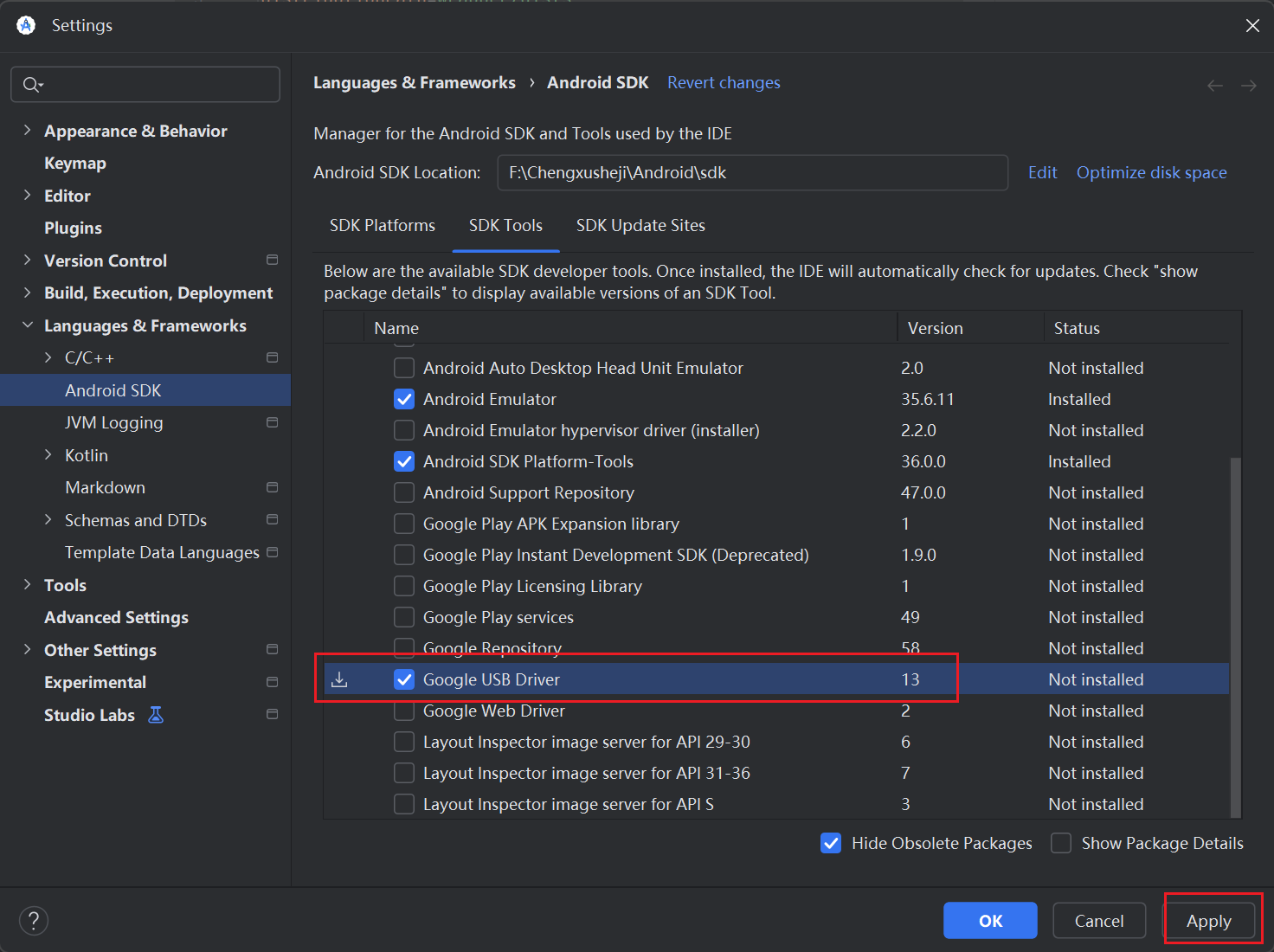The width and height of the screenshot is (1274, 952).
Task: Open Plugins settings page
Action: point(73,228)
